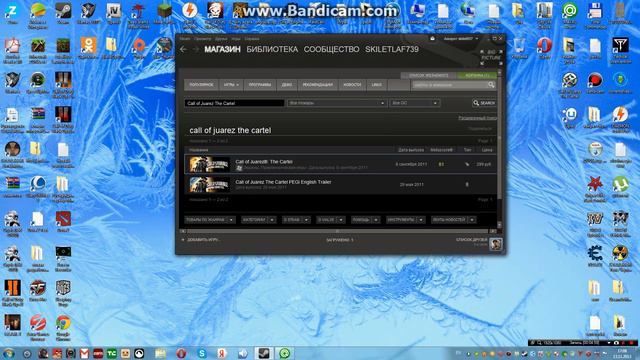Select the ПРОГРАММЫ store tab
This screenshot has width=640, height=360.
coord(260,85)
